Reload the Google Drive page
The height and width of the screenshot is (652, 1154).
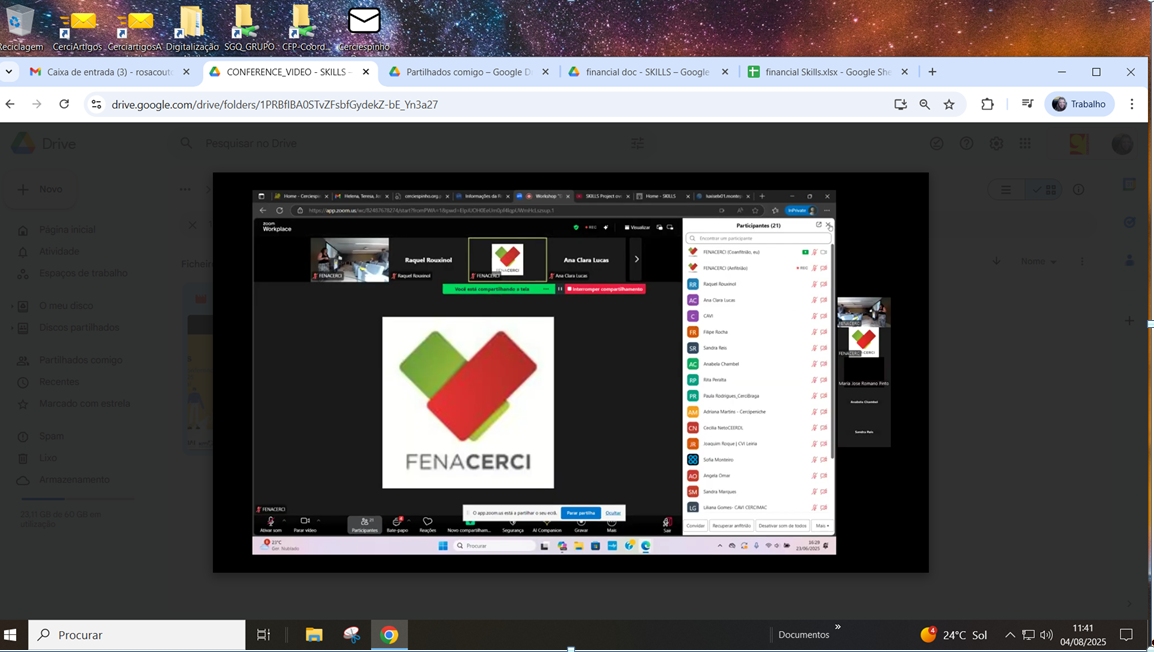64,104
